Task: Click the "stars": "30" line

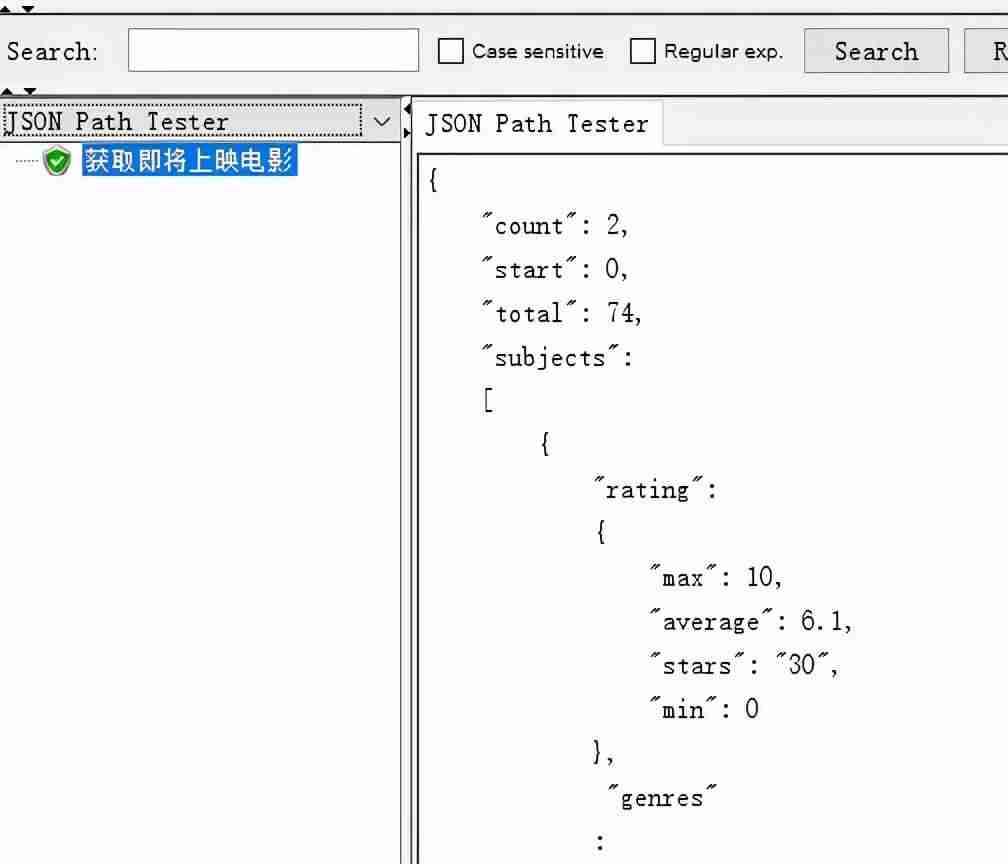Action: [x=744, y=665]
